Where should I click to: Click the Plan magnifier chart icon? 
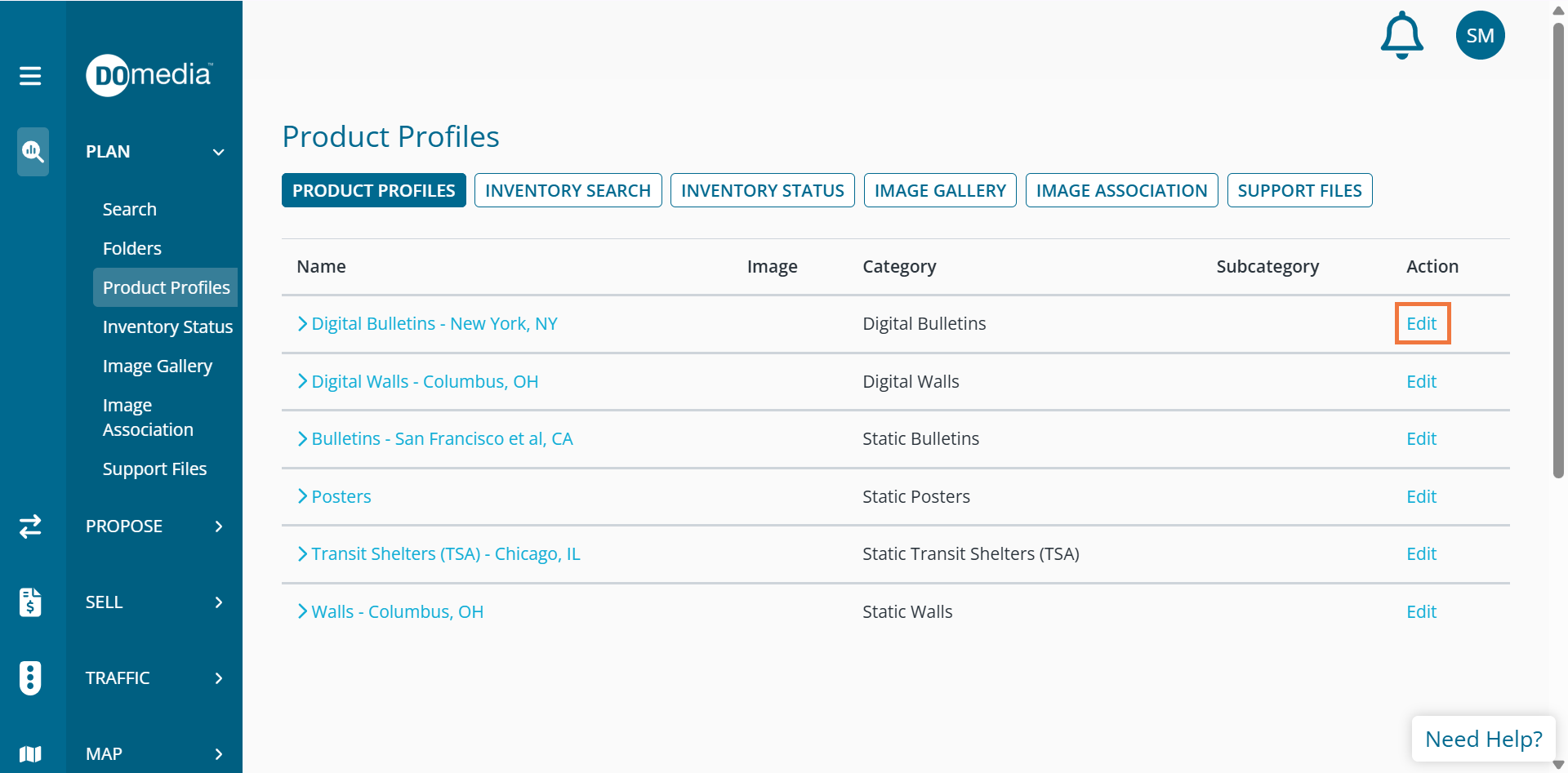[33, 151]
